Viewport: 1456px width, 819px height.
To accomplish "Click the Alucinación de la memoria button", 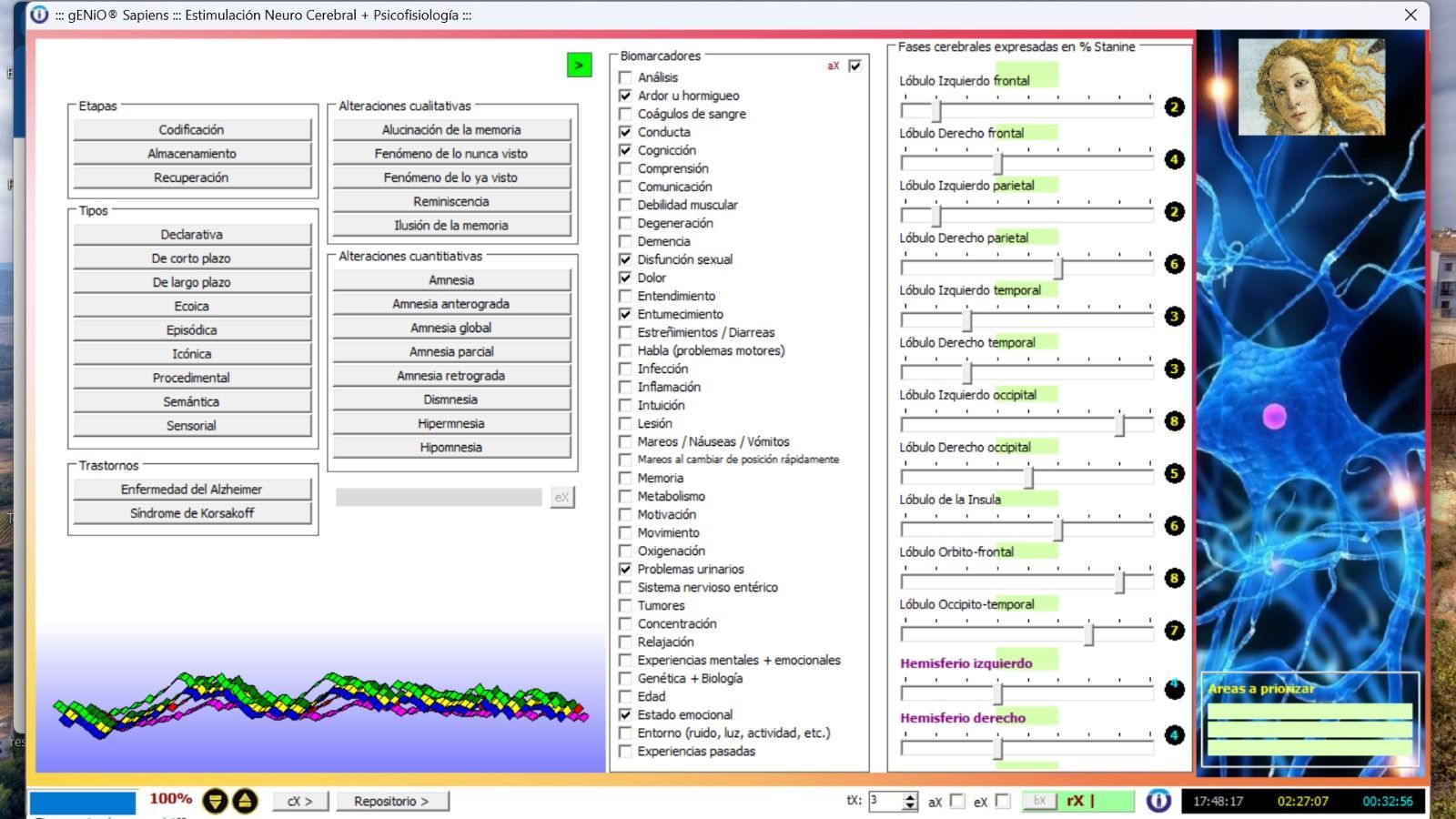I will [451, 129].
